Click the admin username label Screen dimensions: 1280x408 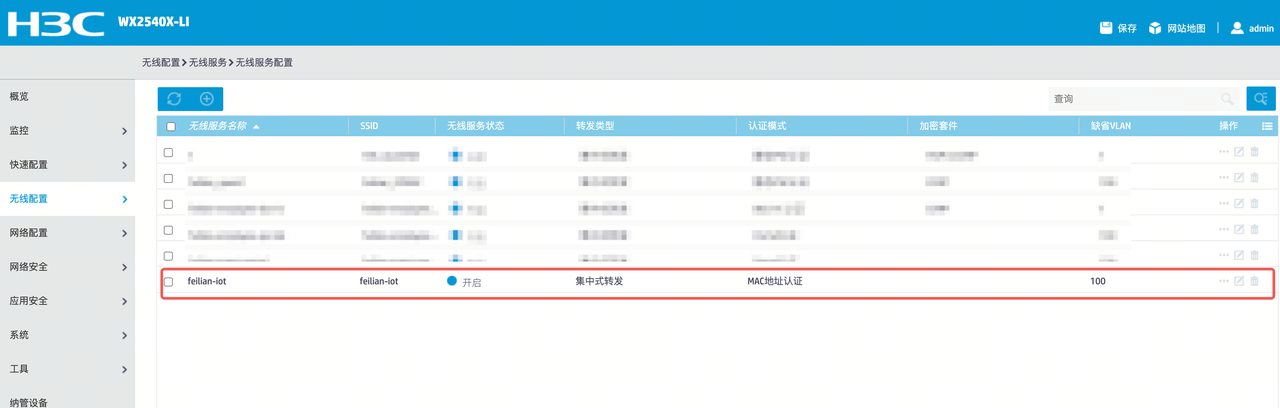1260,28
